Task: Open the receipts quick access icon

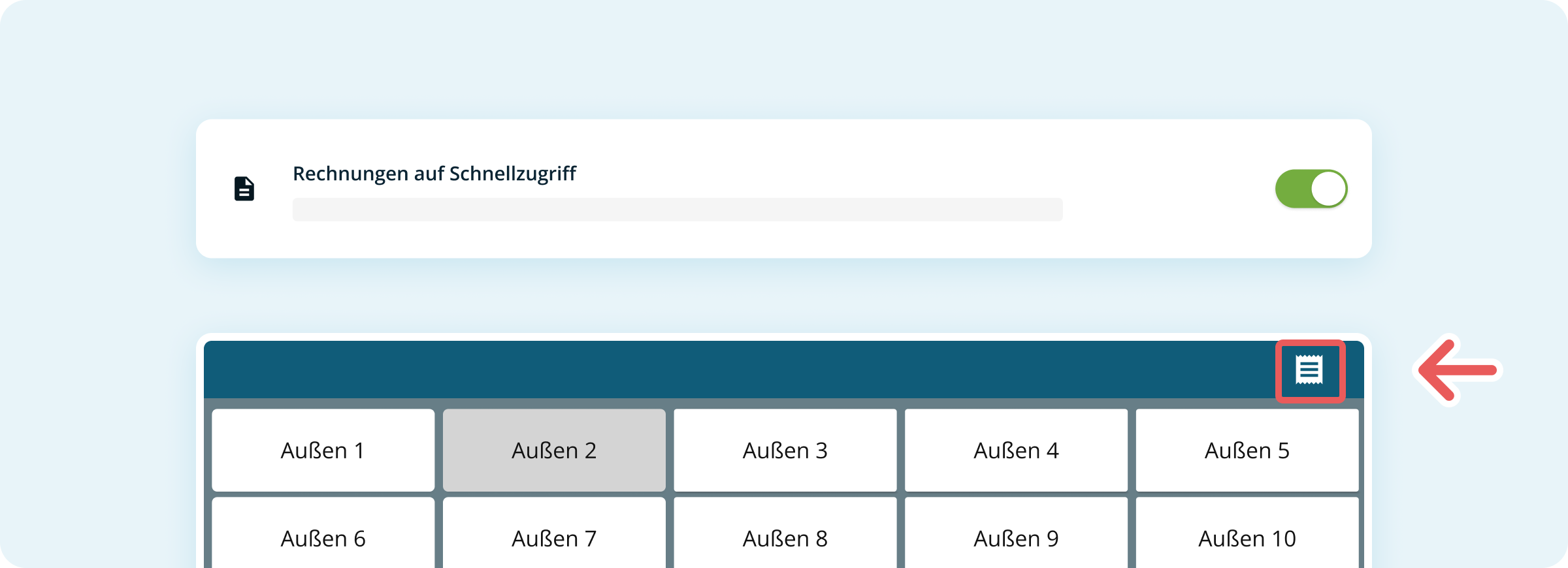Action: (x=1309, y=370)
